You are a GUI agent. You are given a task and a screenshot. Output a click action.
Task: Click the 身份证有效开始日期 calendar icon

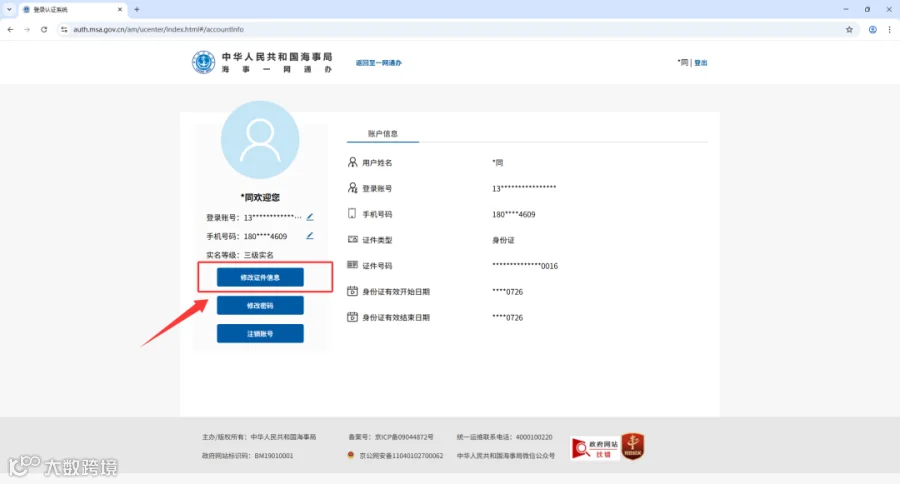point(352,291)
